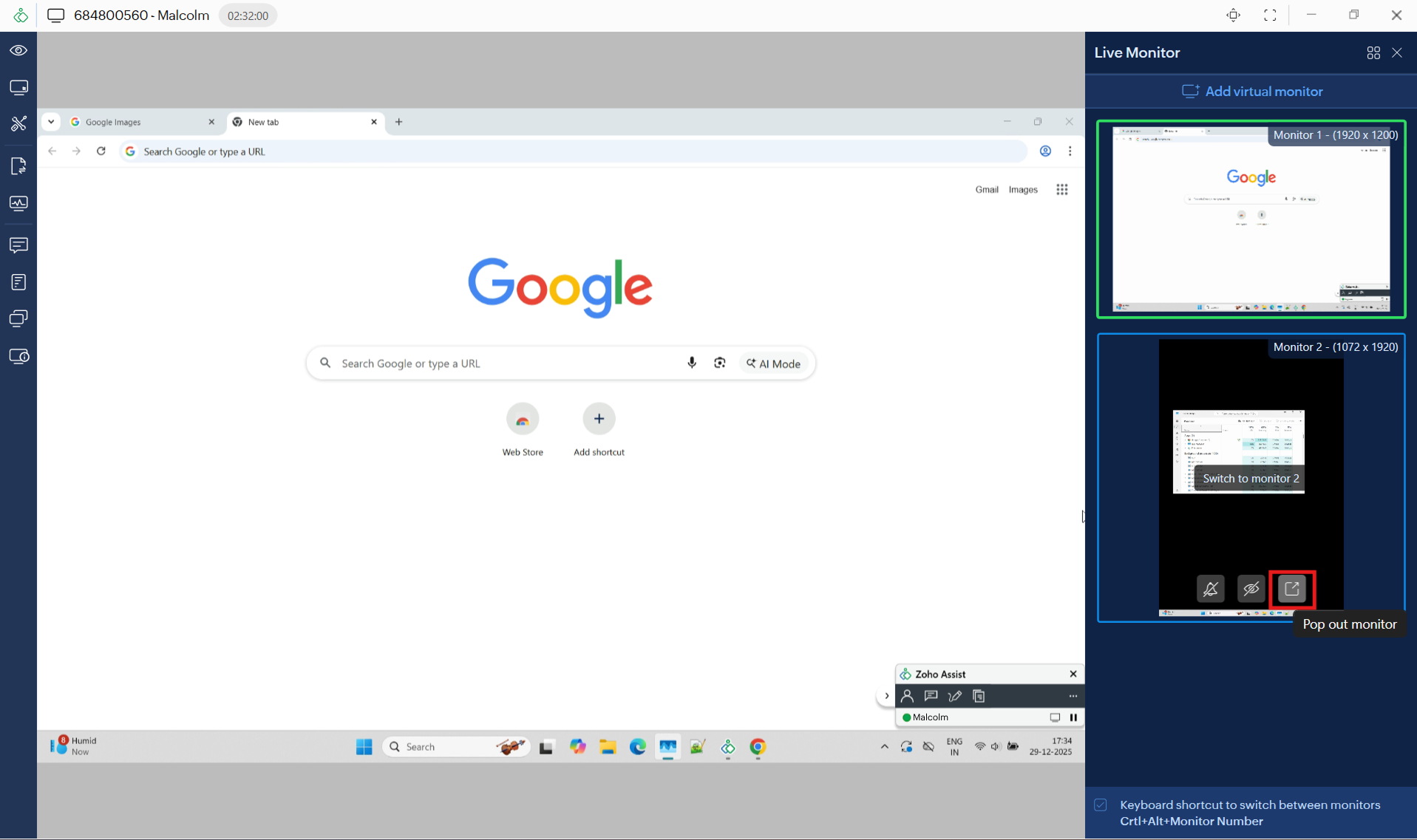
Task: Click the Pop out monitor button
Action: [1291, 589]
